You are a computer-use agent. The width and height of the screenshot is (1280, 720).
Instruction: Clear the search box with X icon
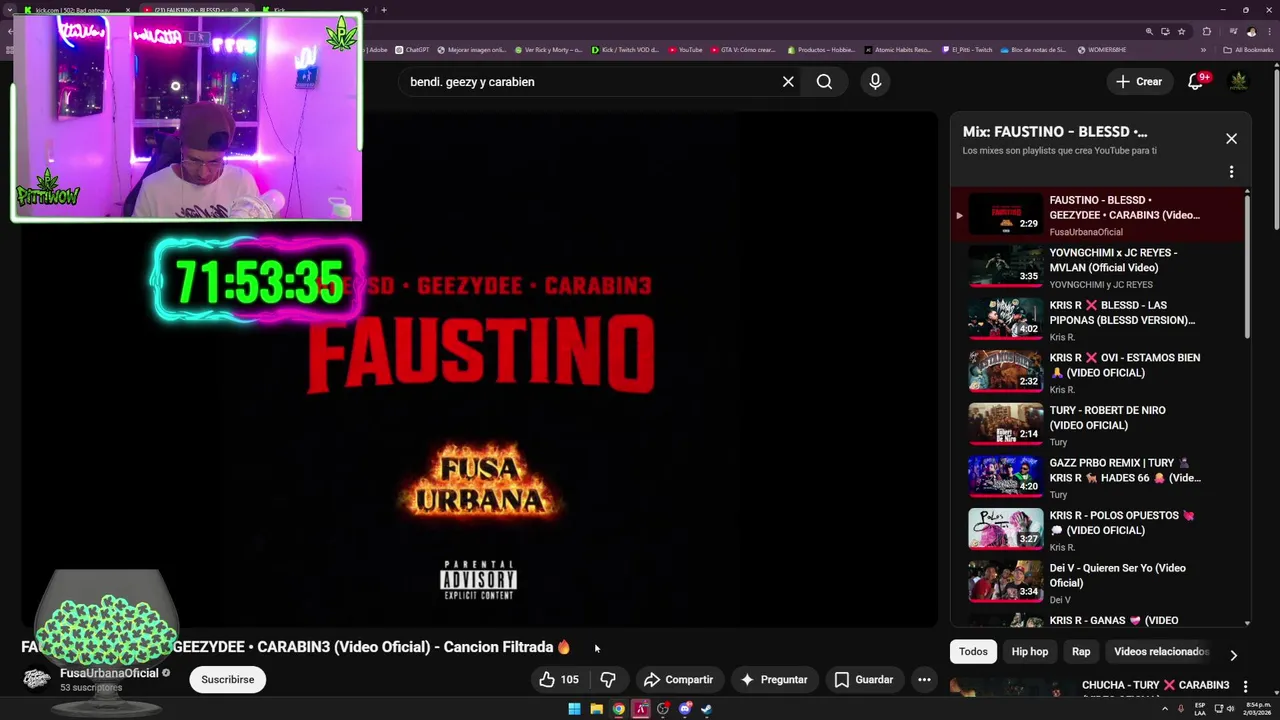point(788,82)
